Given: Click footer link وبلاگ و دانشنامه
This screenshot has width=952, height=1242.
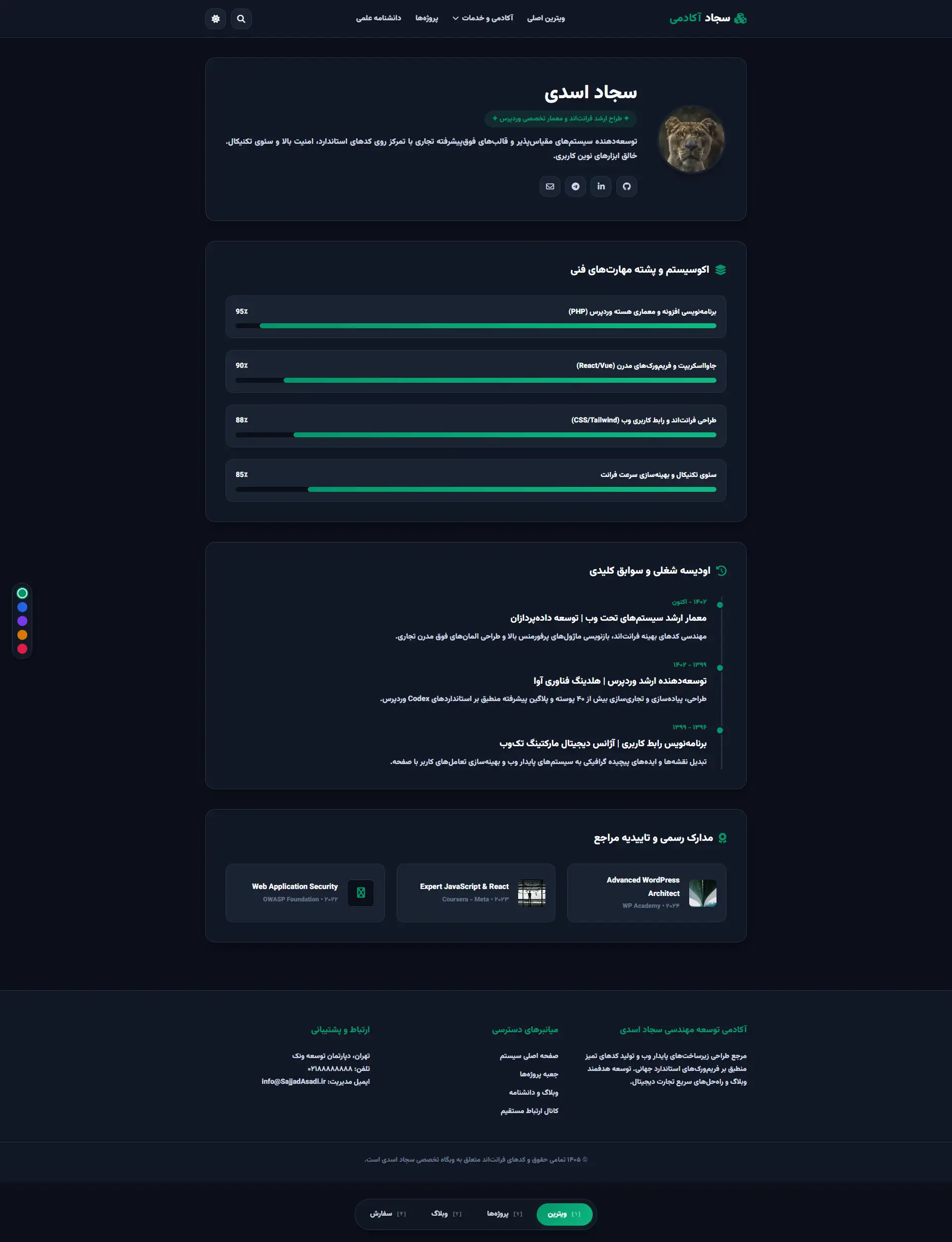Looking at the screenshot, I should tap(533, 1092).
